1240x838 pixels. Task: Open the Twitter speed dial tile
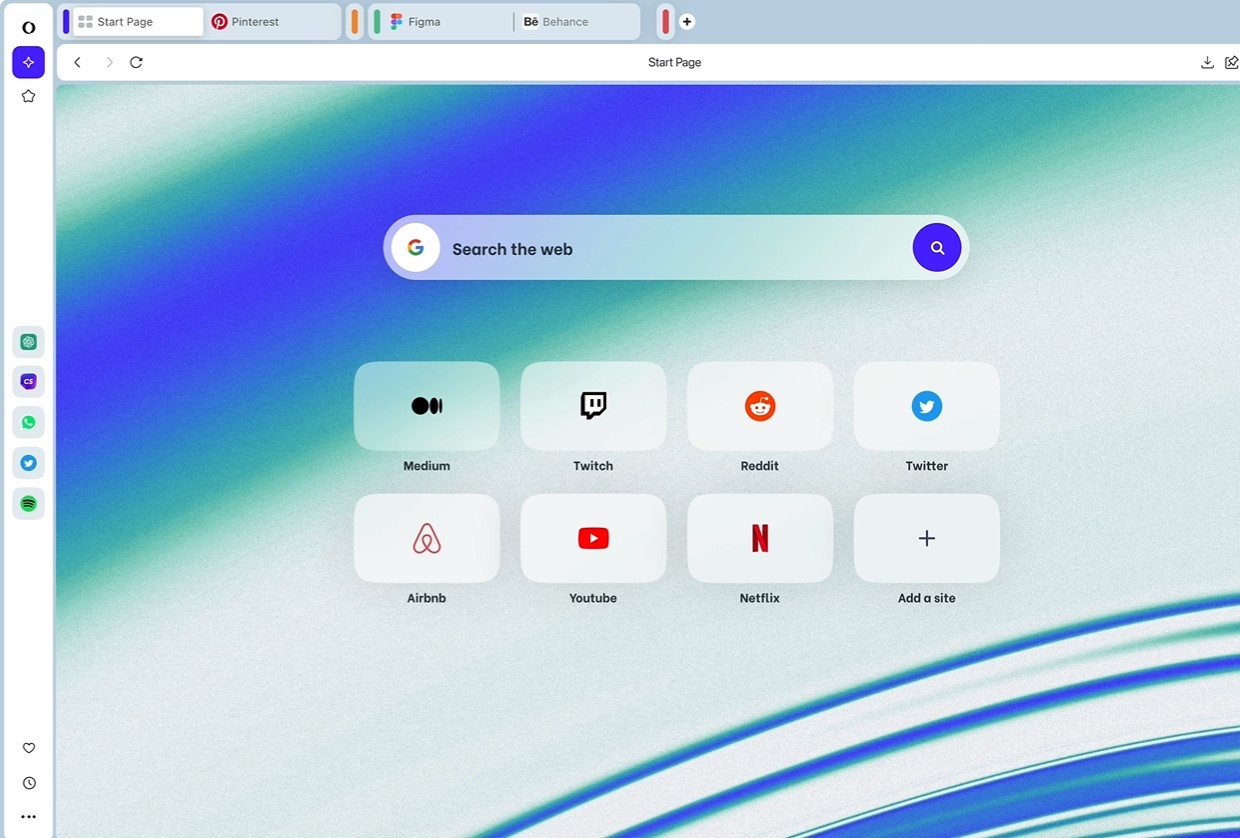927,406
